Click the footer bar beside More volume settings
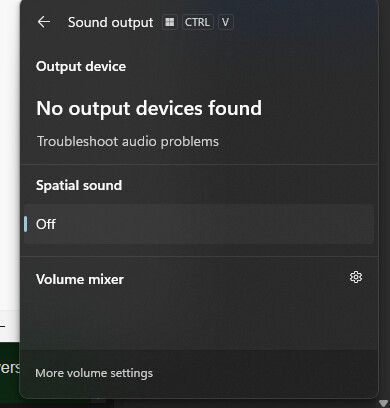Screen dimensions: 390x408 265,373
